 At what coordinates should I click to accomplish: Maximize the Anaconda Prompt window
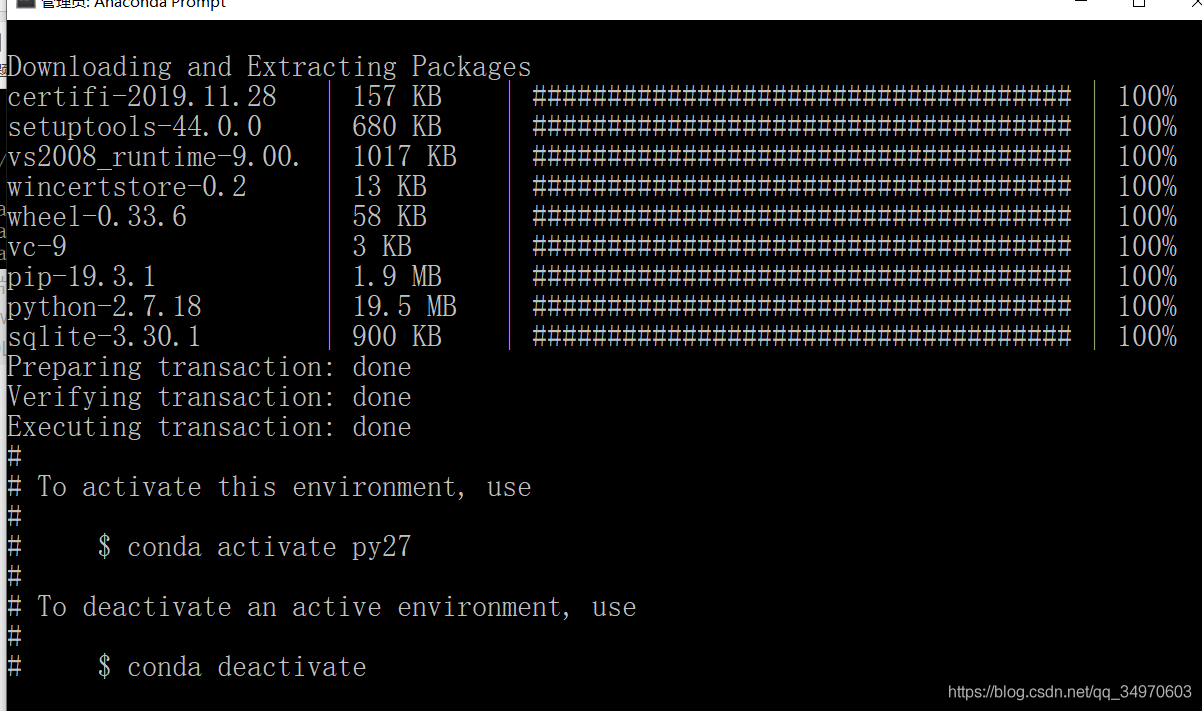(x=1138, y=3)
